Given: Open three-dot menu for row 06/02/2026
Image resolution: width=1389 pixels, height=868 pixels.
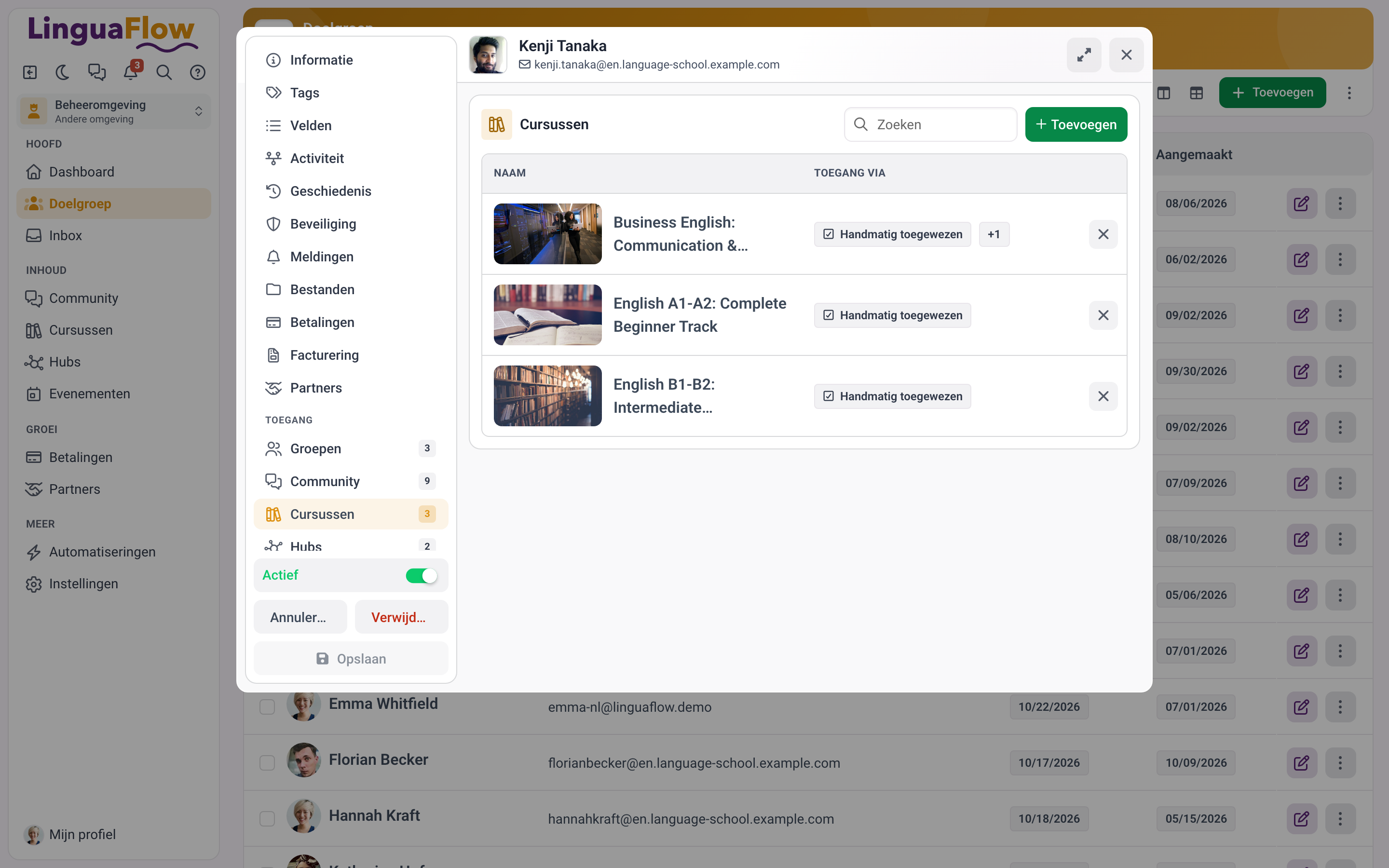Looking at the screenshot, I should [1340, 259].
